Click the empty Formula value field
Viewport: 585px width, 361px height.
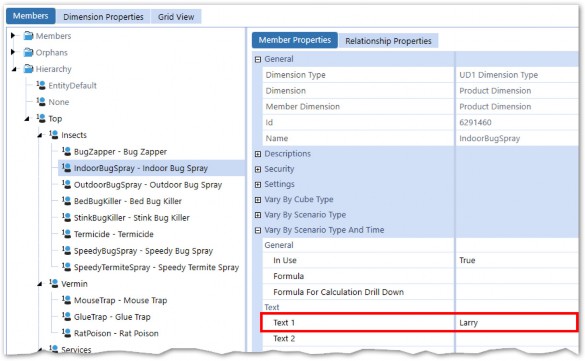(517, 276)
